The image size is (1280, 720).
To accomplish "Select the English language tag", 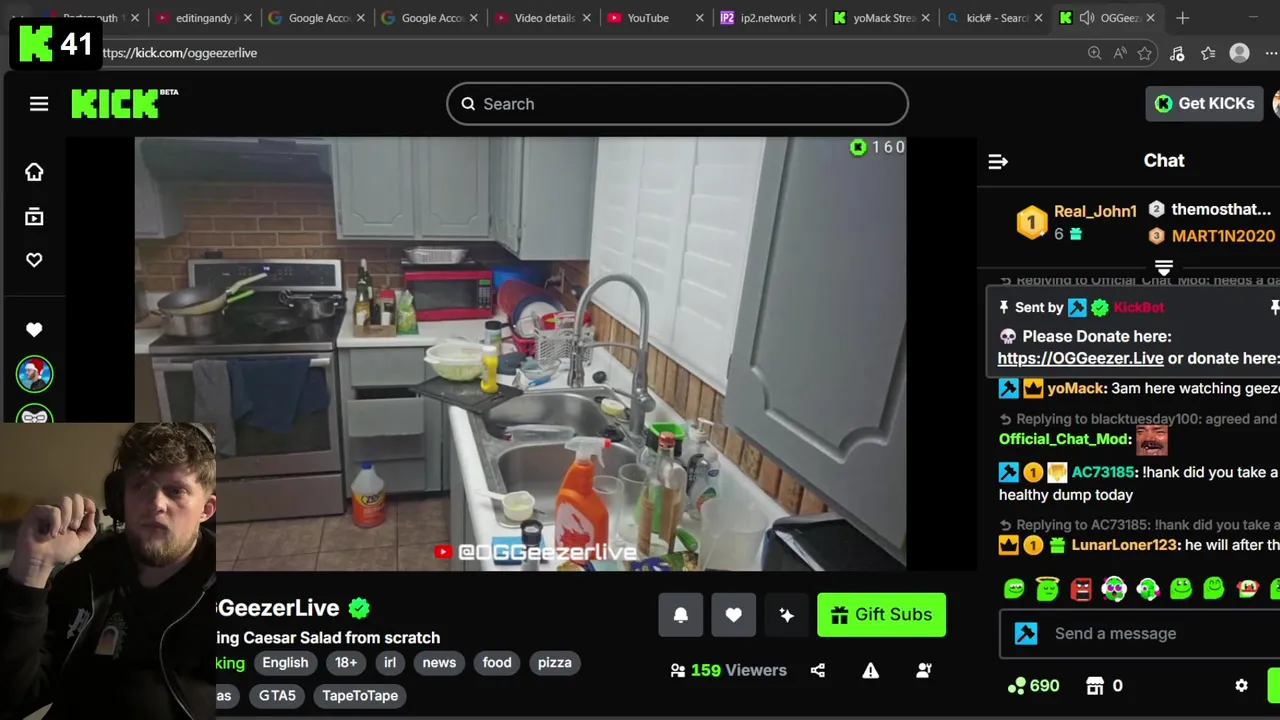I will (x=285, y=663).
